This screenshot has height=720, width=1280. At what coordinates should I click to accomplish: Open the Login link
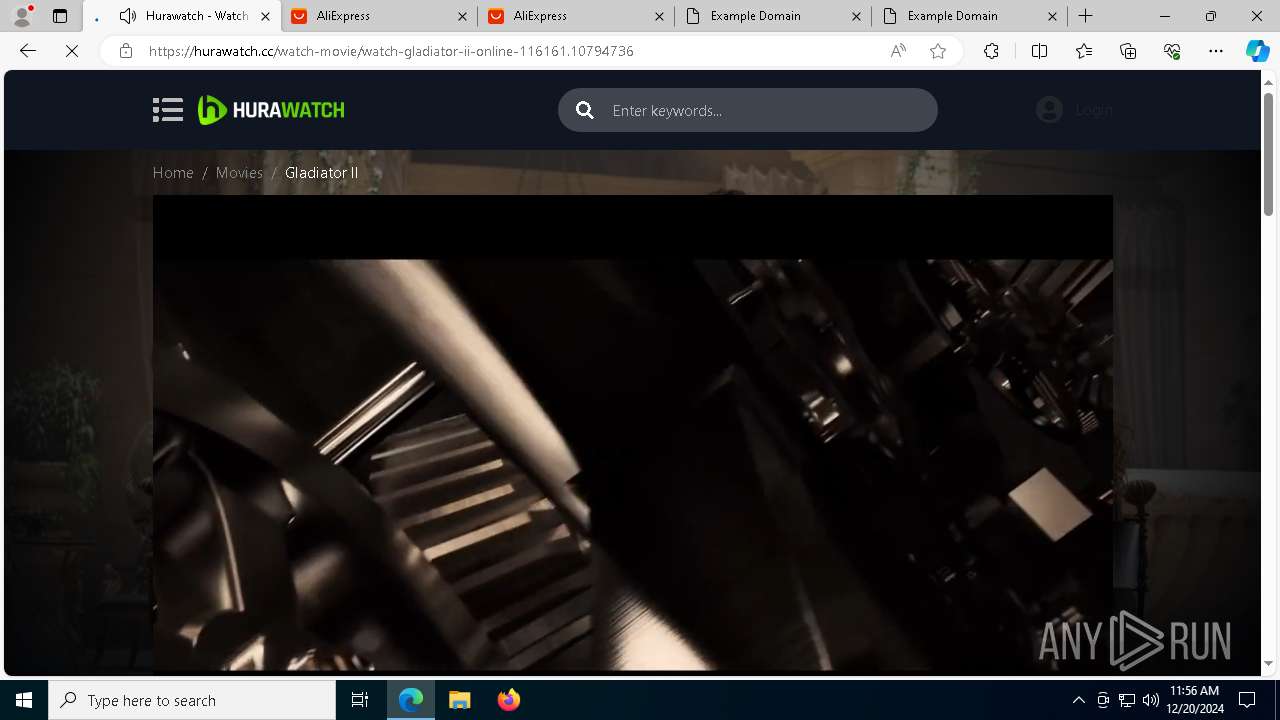click(1094, 110)
